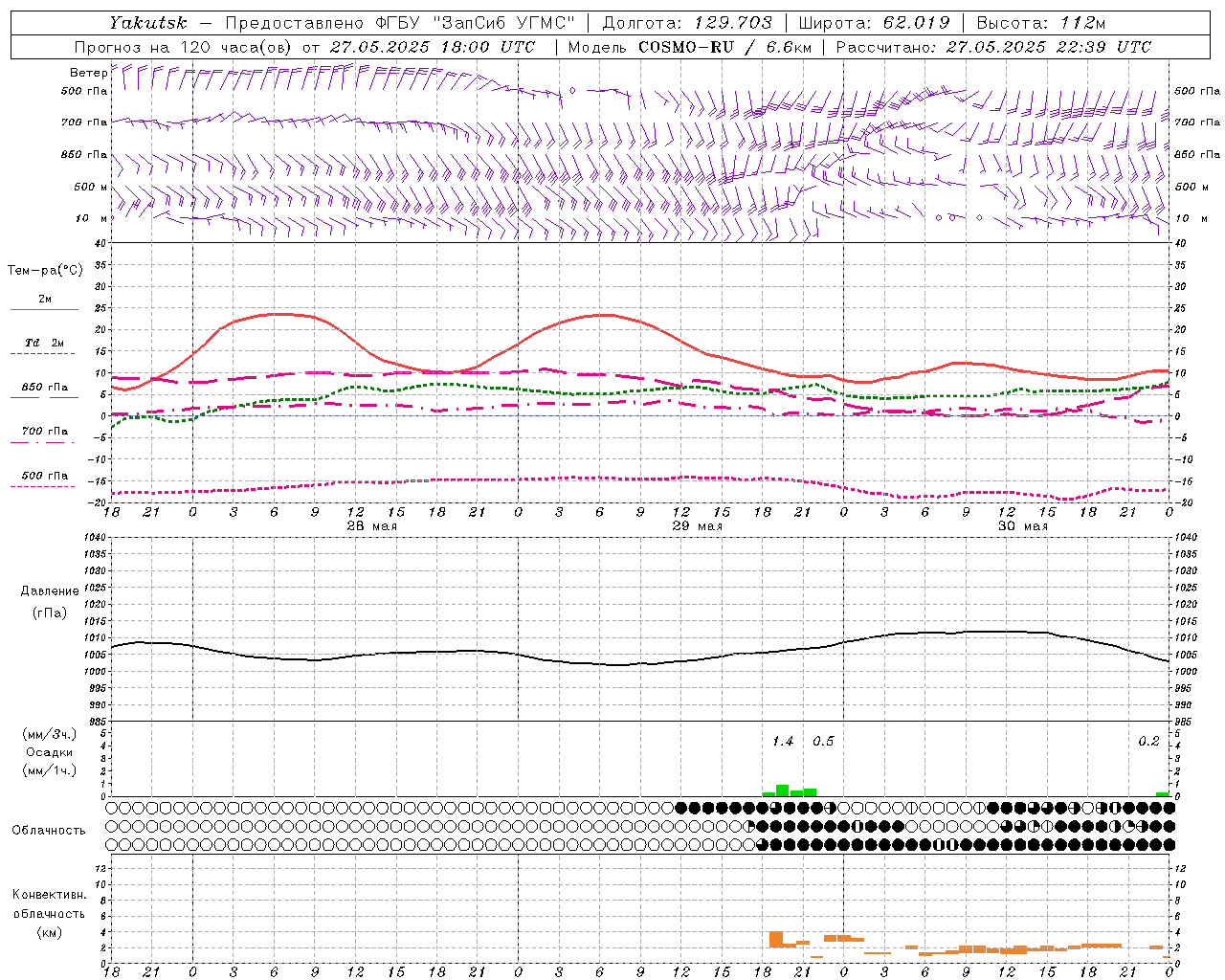The image size is (1225, 980).
Task: Click the (мм/1ч.) precipitation unit label
Action: 50,770
